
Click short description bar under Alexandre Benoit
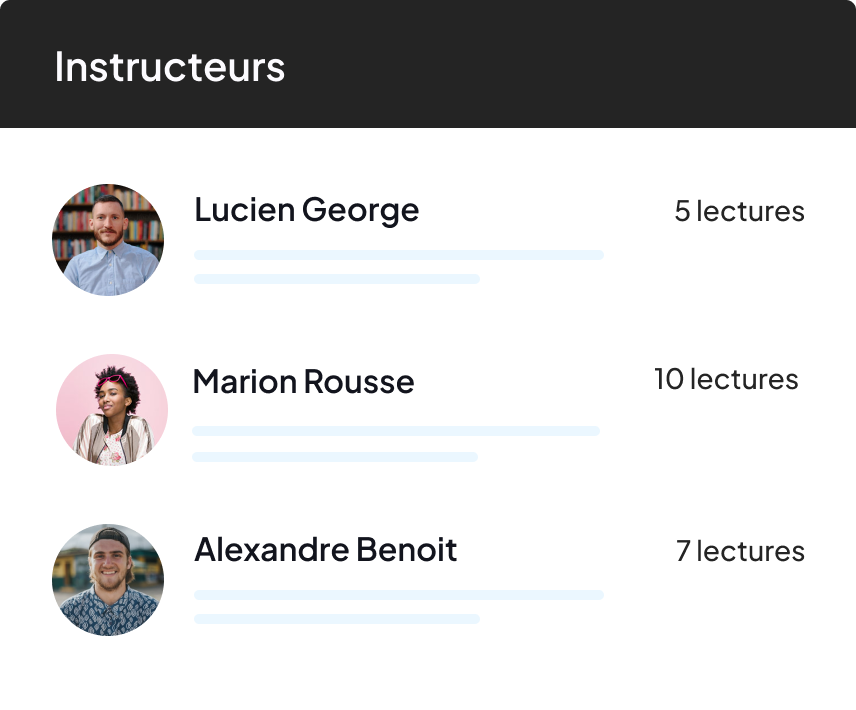337,619
